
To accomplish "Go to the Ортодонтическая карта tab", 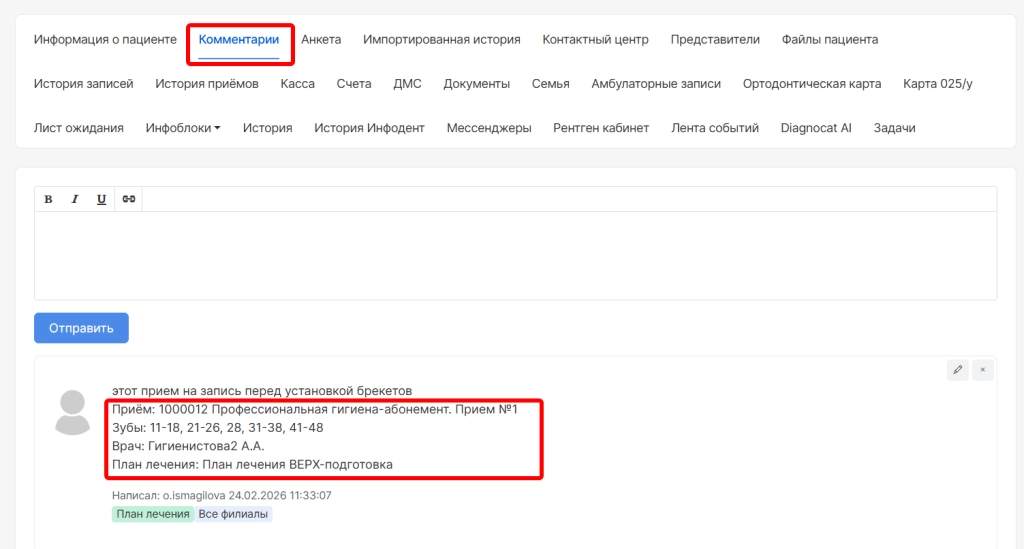I will click(812, 84).
